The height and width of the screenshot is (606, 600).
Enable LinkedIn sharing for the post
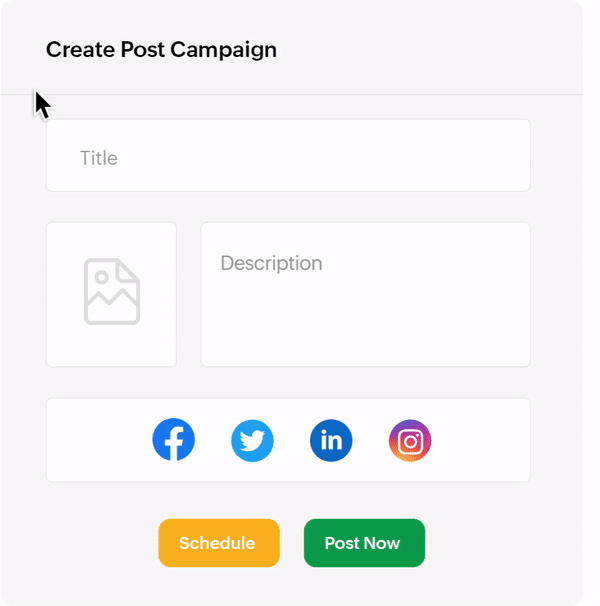click(331, 440)
